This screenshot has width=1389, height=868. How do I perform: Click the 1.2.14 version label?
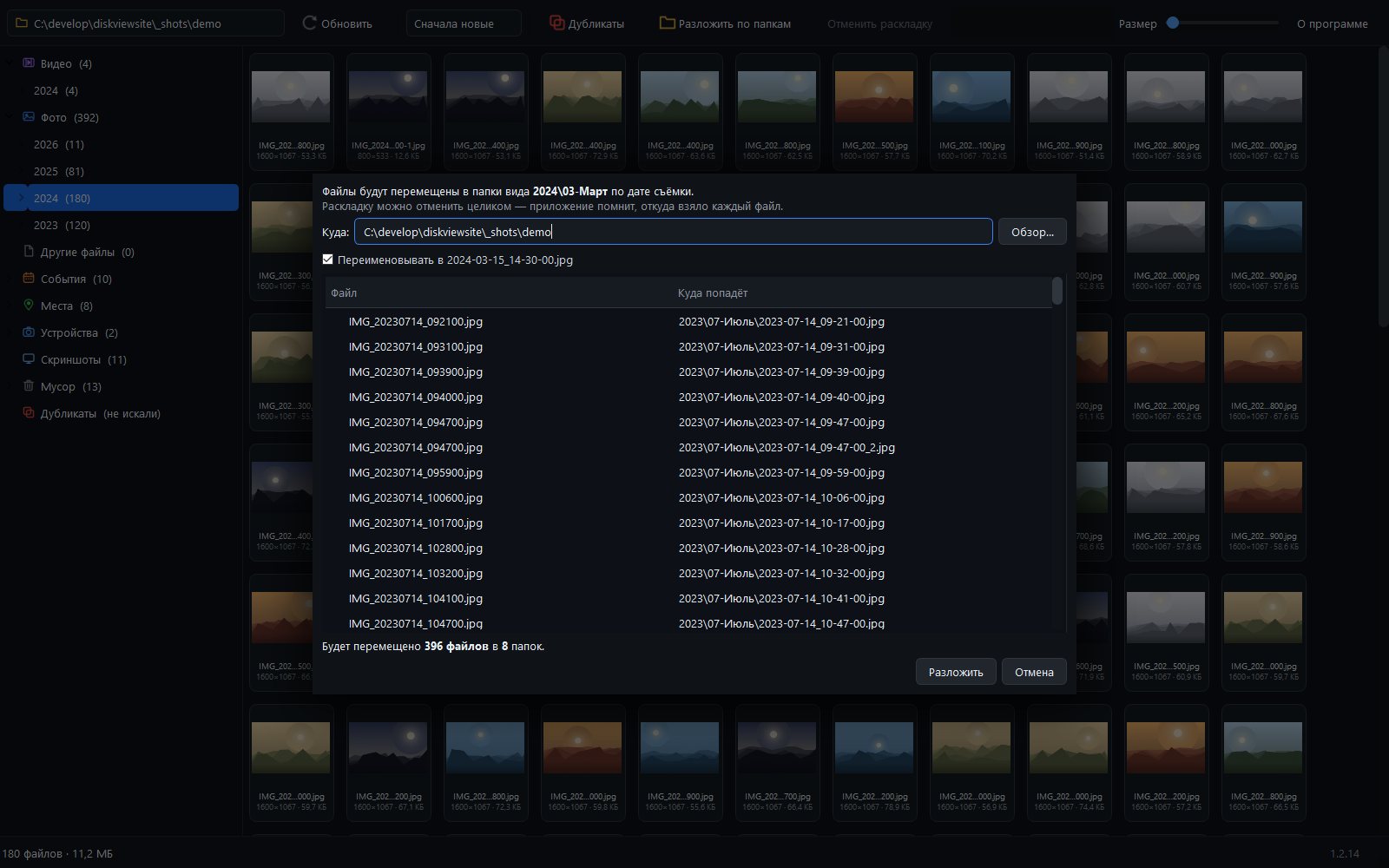coord(1345,853)
